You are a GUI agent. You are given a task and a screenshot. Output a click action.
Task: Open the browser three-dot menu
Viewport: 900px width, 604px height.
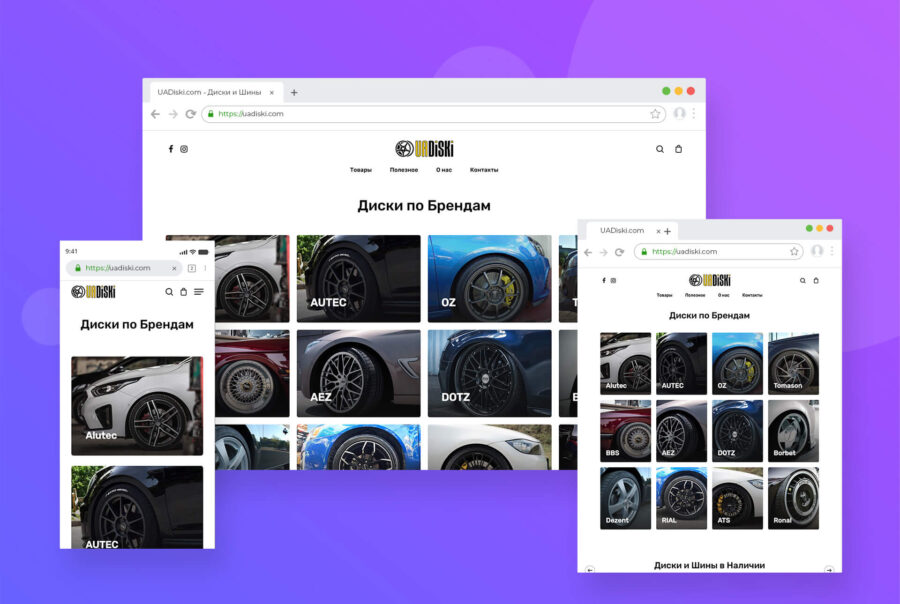tap(693, 113)
